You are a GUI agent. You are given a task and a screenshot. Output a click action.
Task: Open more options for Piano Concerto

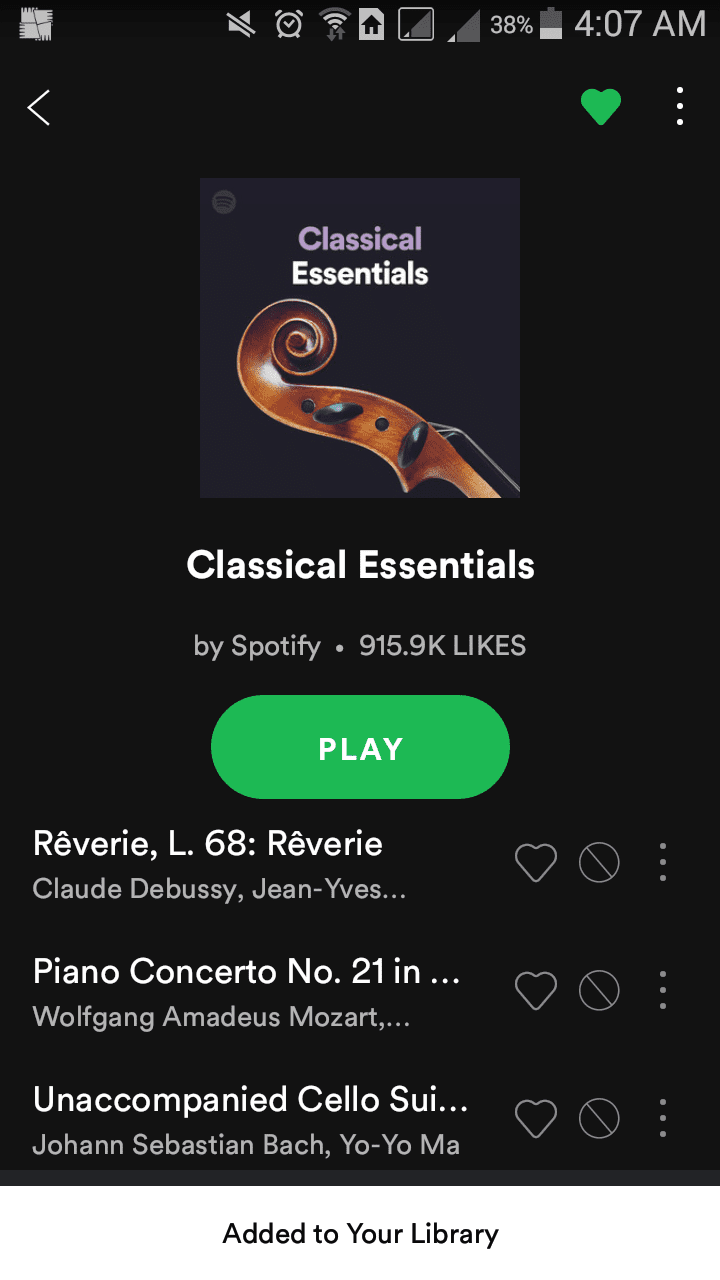point(662,990)
